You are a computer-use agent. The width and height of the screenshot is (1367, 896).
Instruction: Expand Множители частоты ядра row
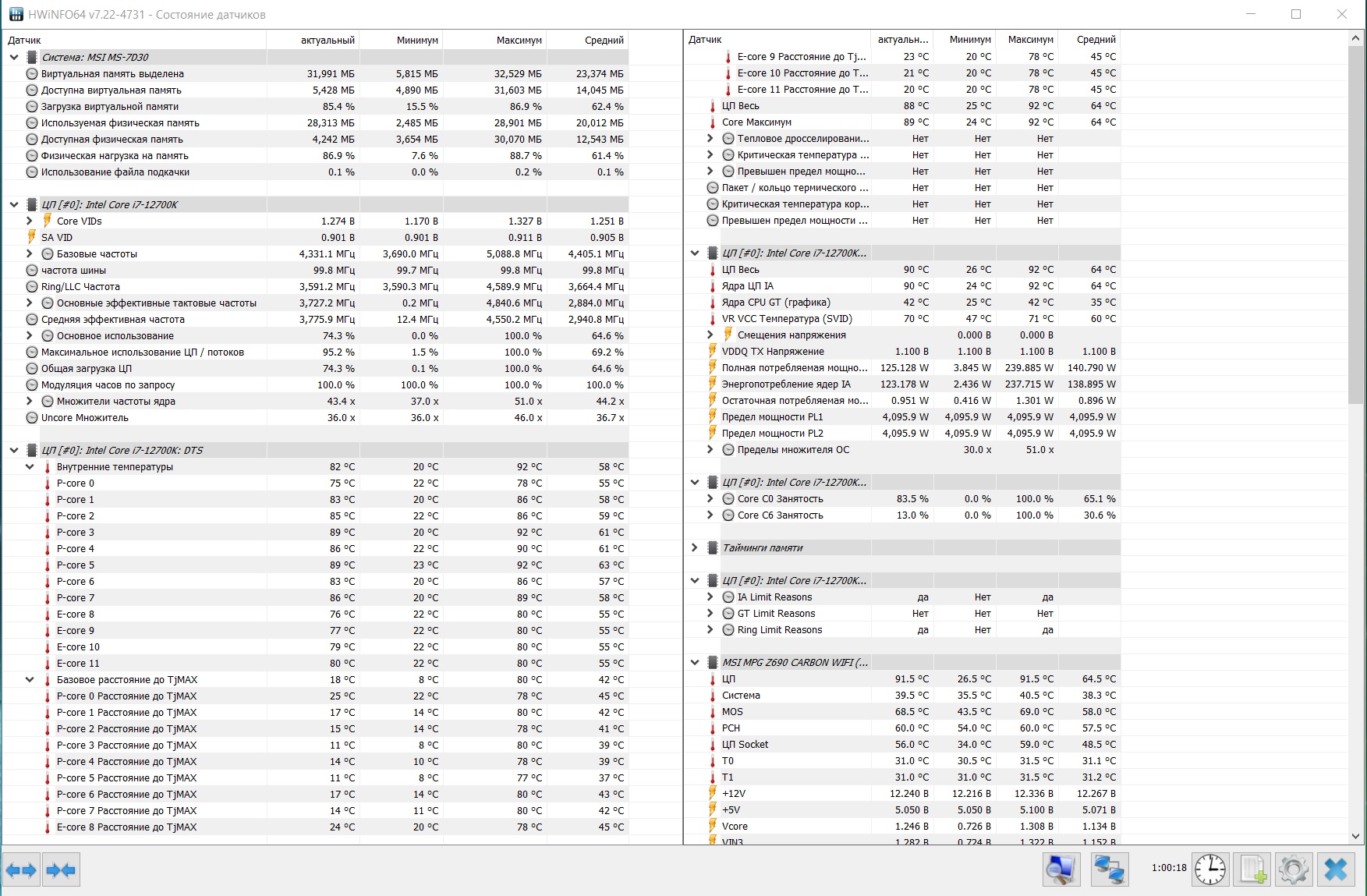point(30,401)
